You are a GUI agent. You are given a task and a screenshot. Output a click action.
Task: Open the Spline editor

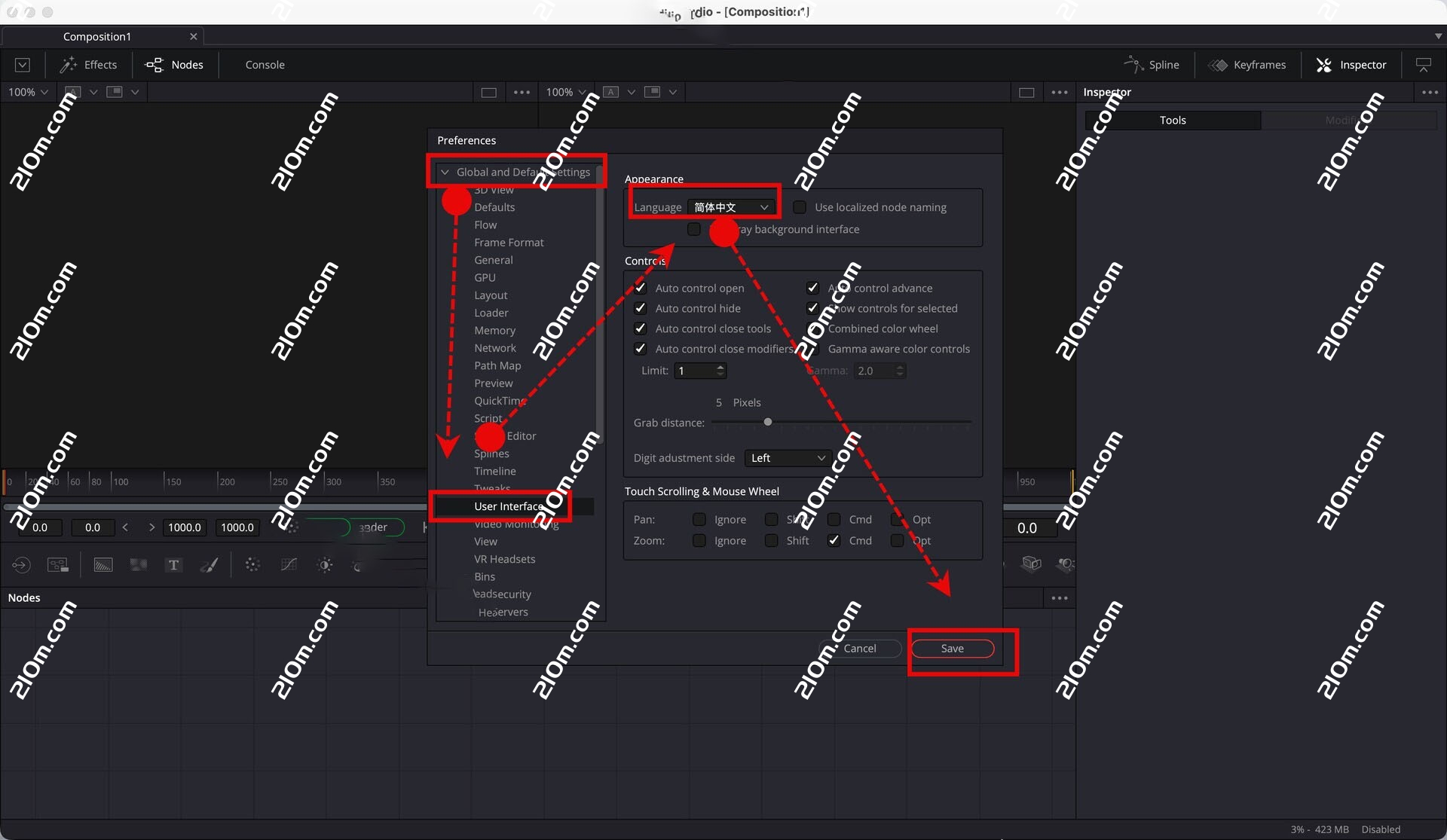pos(1152,65)
